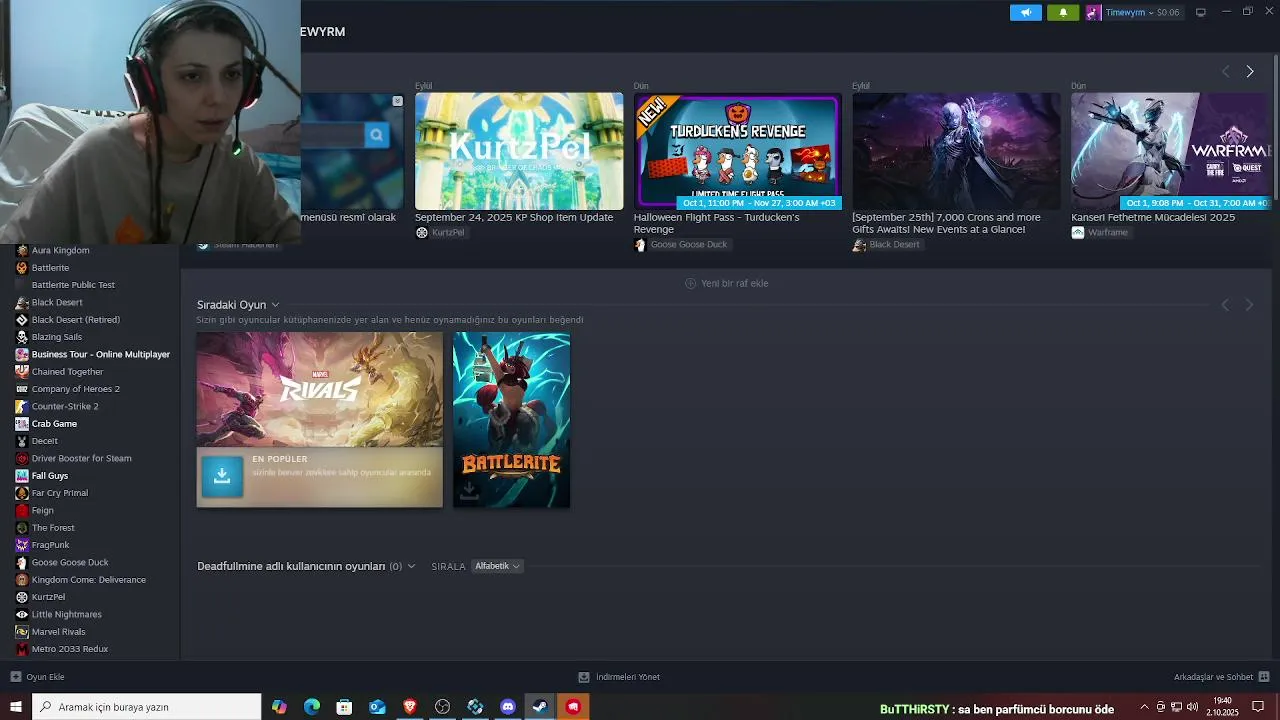Click the Little Nightmares eye icon in sidebar
Screen dimensions: 1280x720
[22, 614]
